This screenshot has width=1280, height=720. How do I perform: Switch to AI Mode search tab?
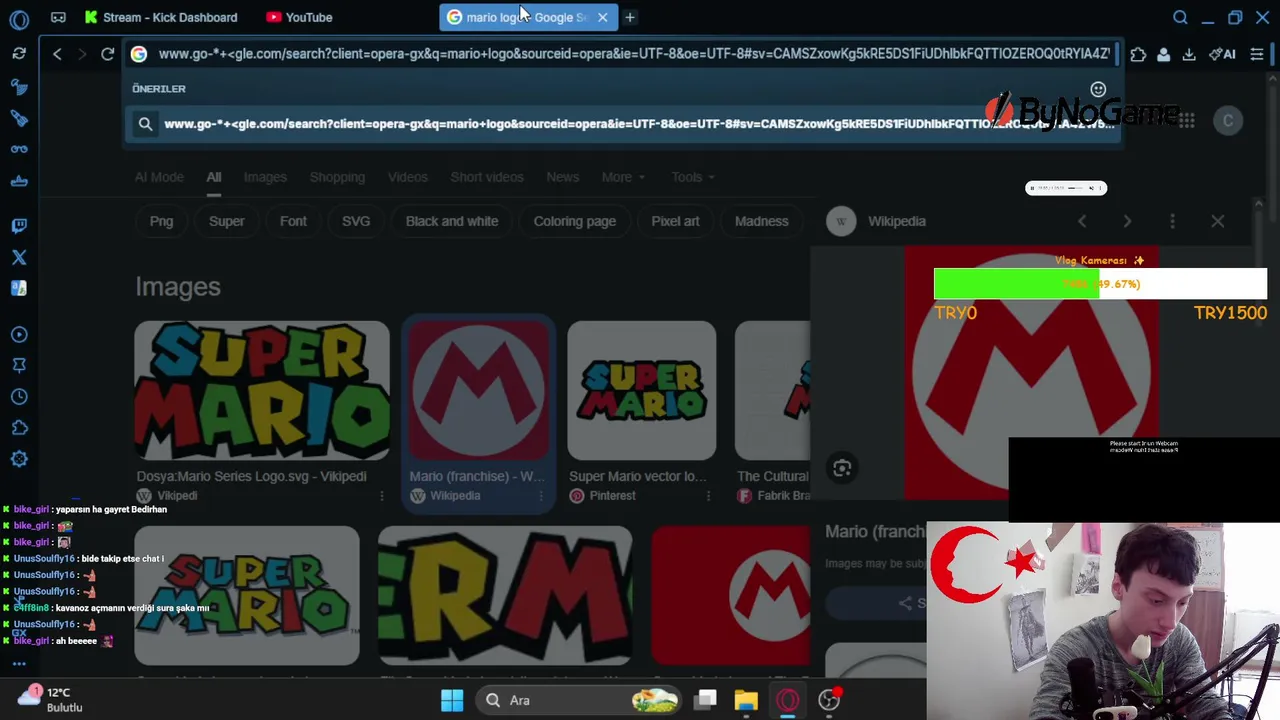coord(159,177)
